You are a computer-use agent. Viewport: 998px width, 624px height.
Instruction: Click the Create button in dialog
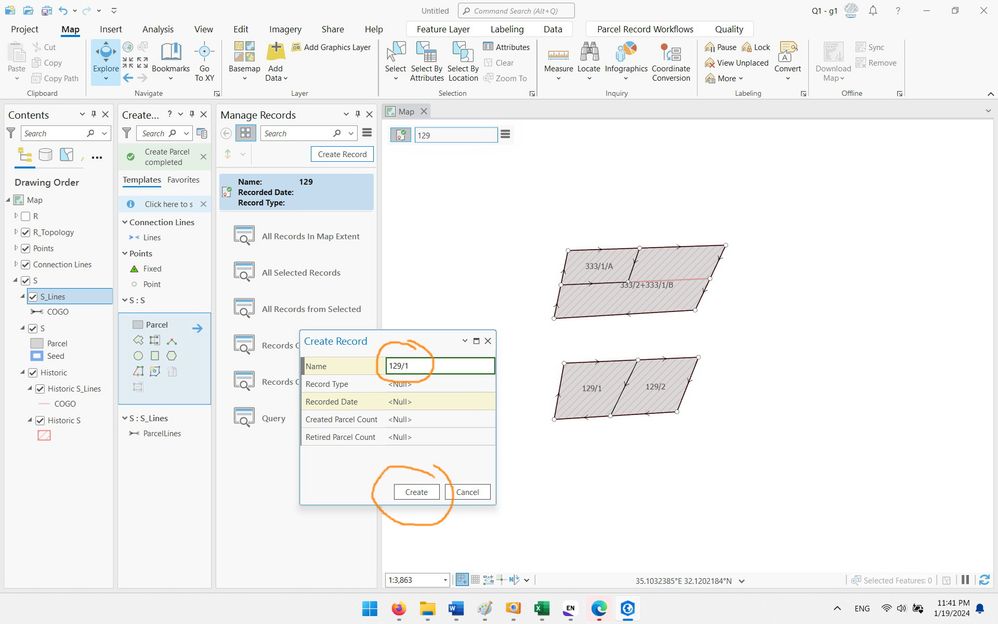(x=416, y=492)
